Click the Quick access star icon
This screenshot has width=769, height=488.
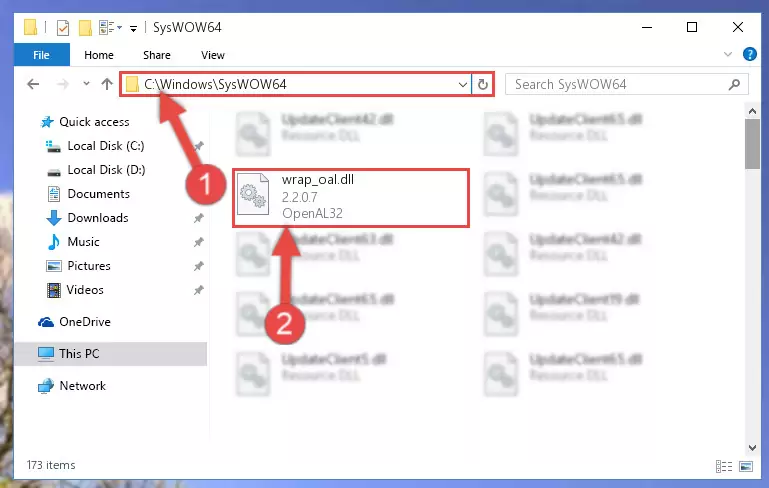47,122
